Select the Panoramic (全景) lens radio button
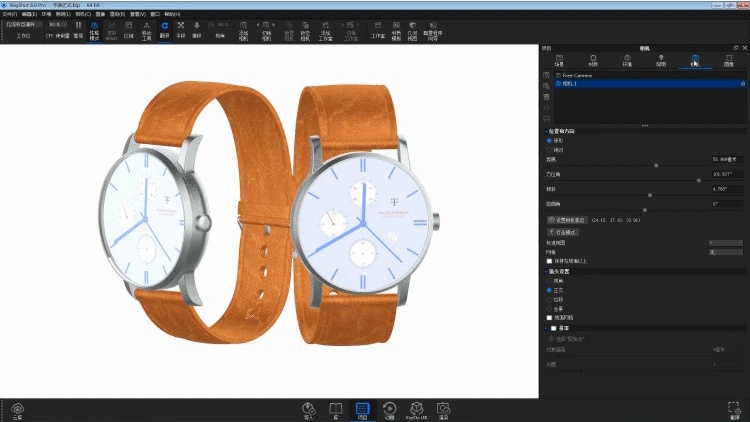Image resolution: width=750 pixels, height=422 pixels. tap(549, 309)
